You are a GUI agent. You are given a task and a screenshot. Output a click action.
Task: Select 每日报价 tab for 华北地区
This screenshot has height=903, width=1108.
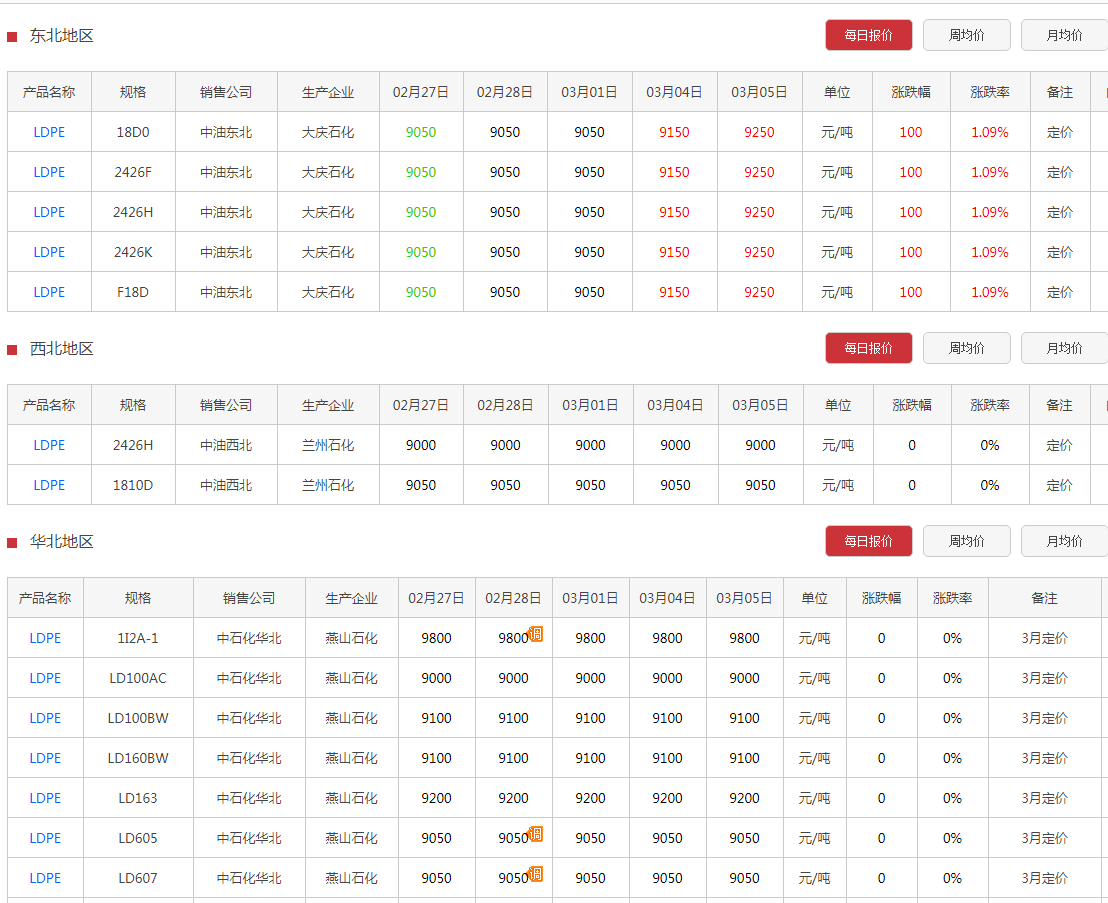[x=868, y=541]
